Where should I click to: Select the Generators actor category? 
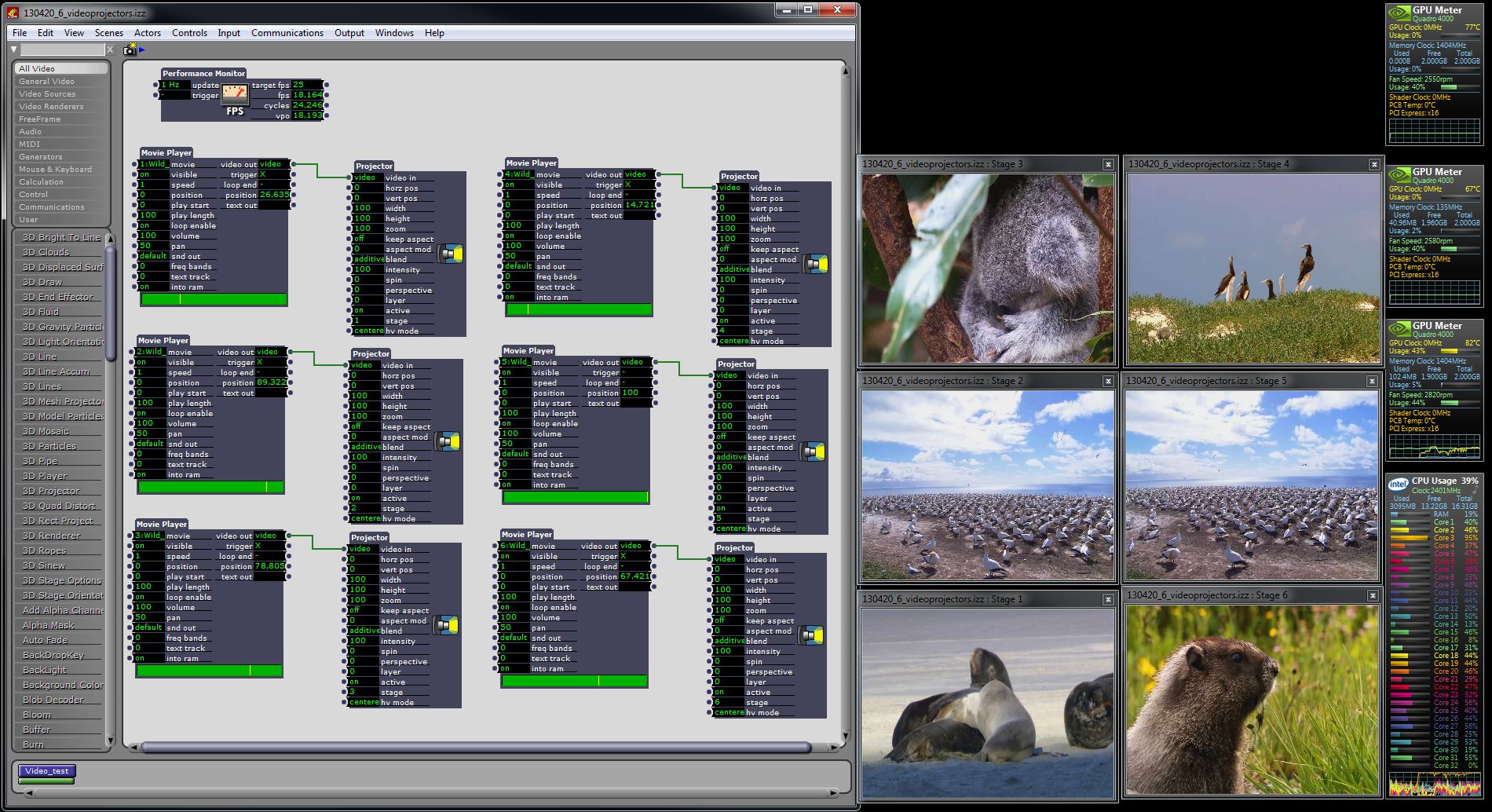(x=60, y=156)
